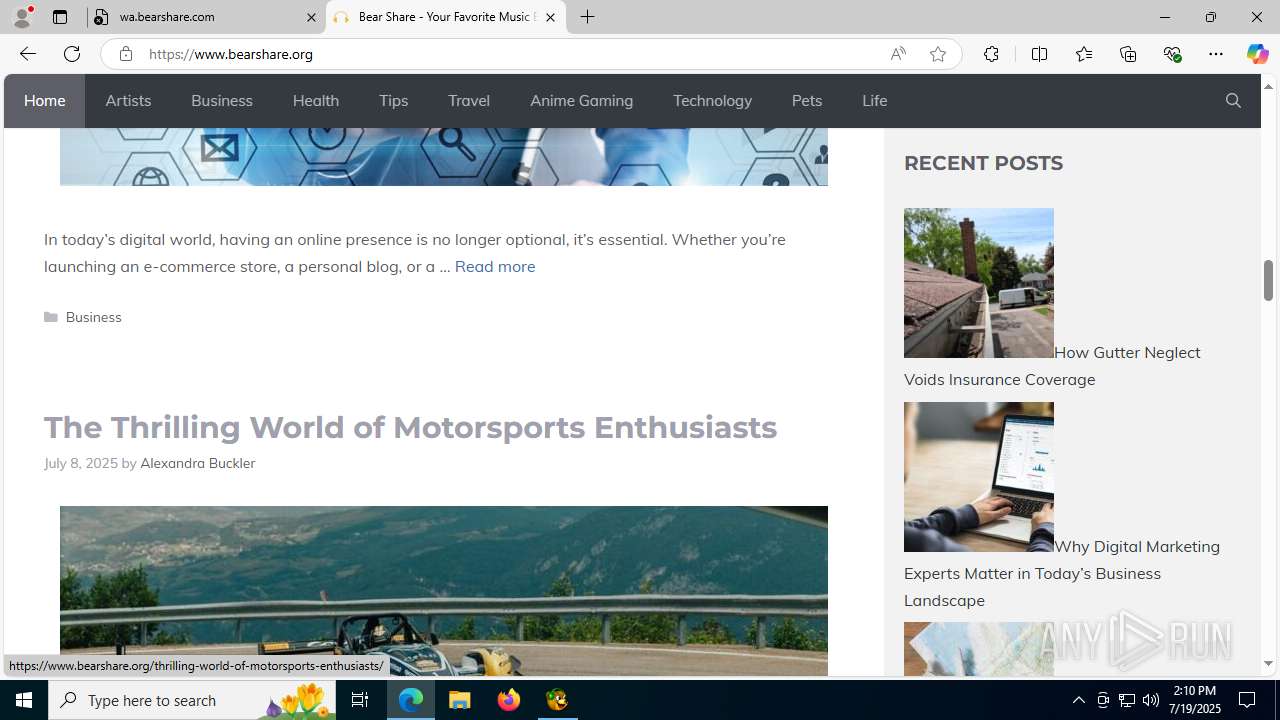View site information padlock icon
1280x720 pixels.
click(125, 54)
